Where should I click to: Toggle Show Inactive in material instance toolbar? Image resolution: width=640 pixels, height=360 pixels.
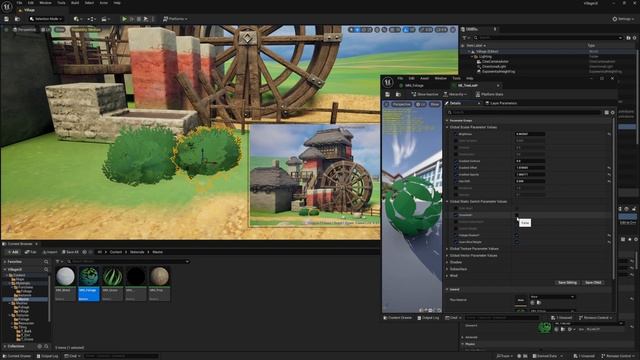point(424,94)
